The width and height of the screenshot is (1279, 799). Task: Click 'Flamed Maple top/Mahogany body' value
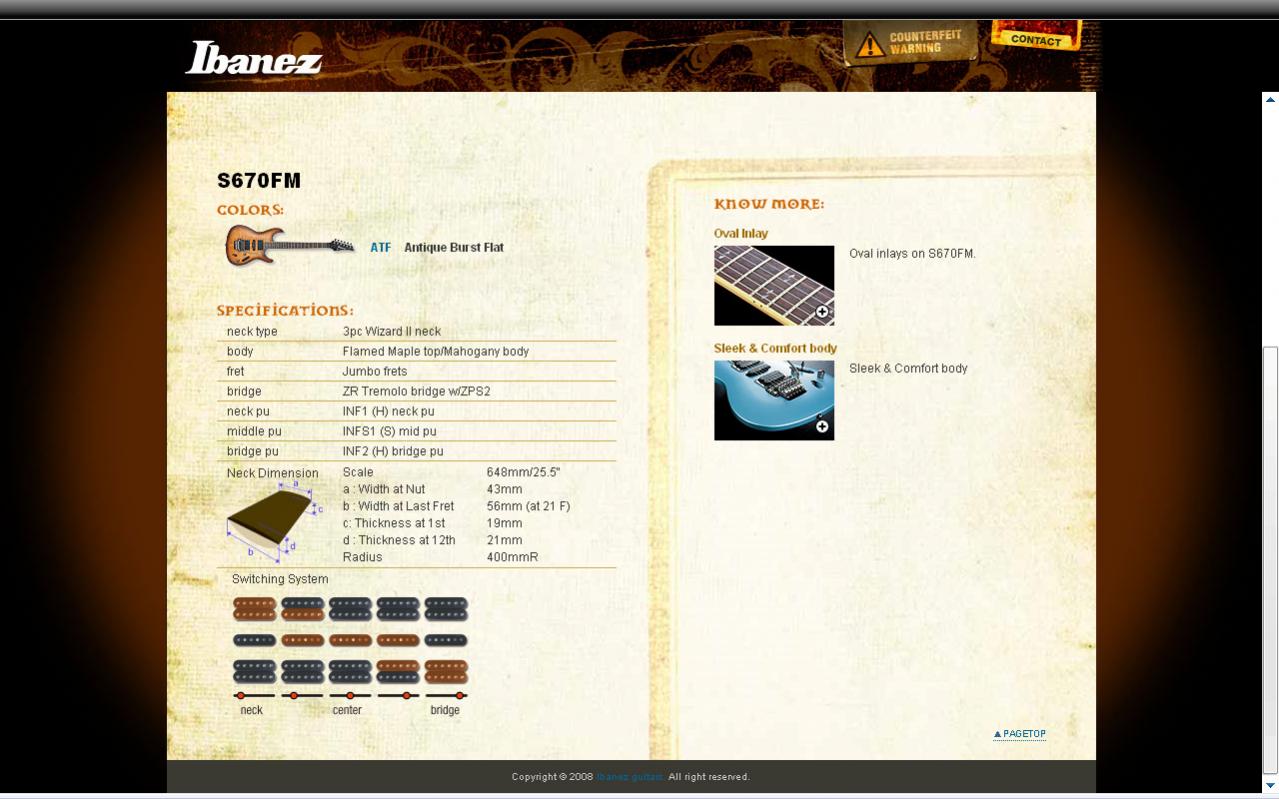[x=436, y=352]
